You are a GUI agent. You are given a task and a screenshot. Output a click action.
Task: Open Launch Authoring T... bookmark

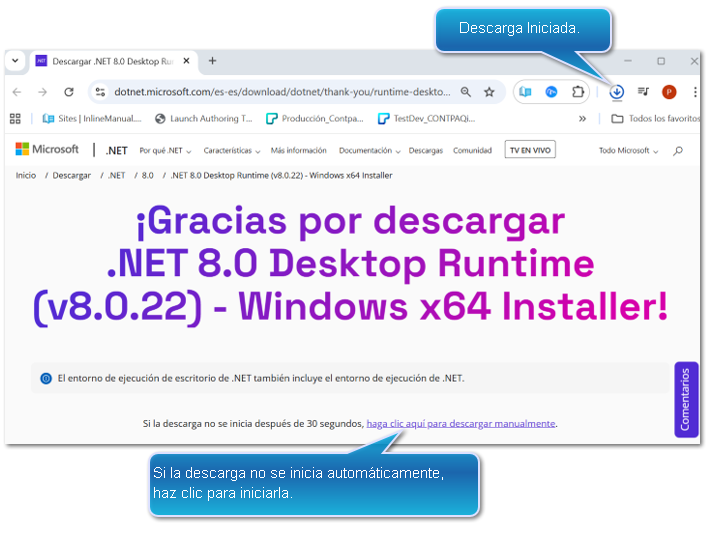tap(203, 119)
